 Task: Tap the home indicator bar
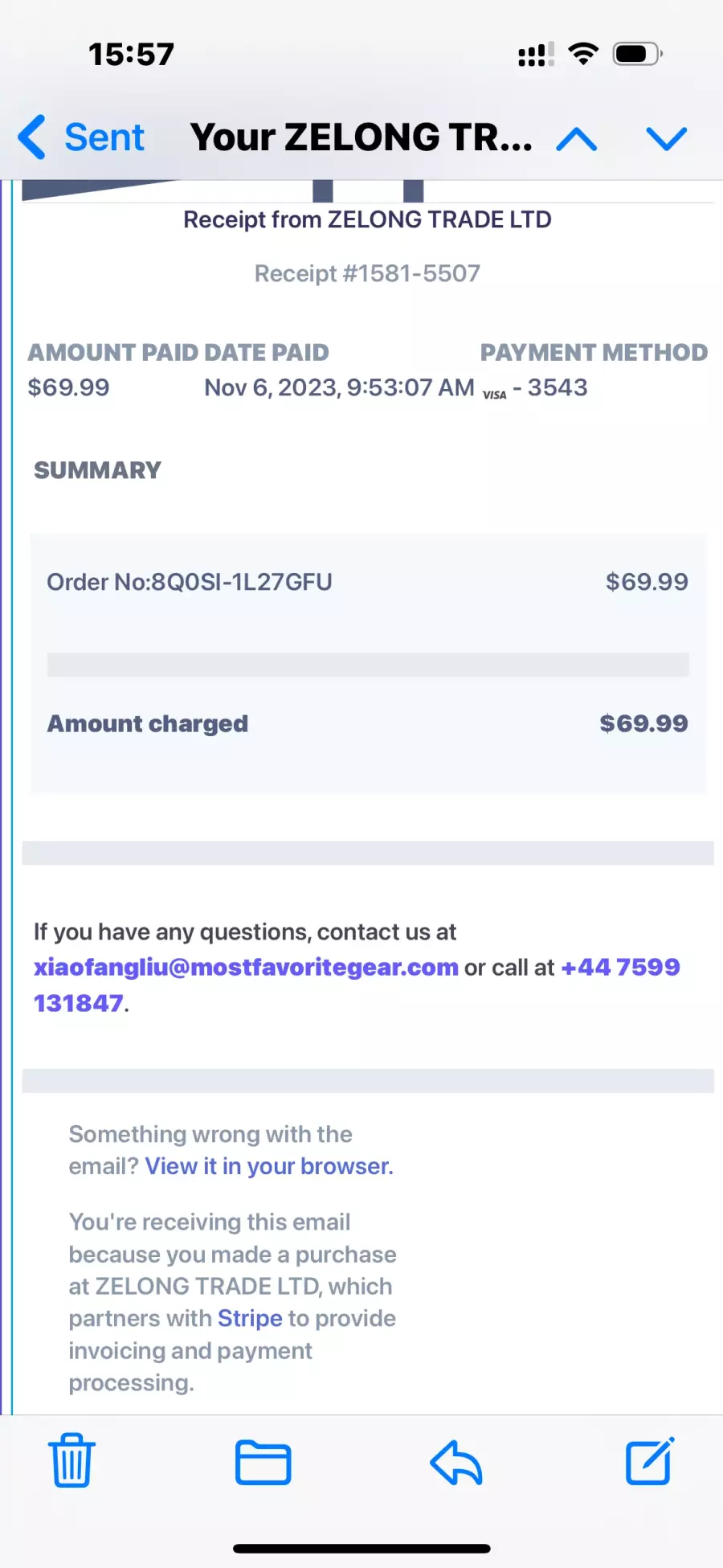click(x=361, y=1549)
